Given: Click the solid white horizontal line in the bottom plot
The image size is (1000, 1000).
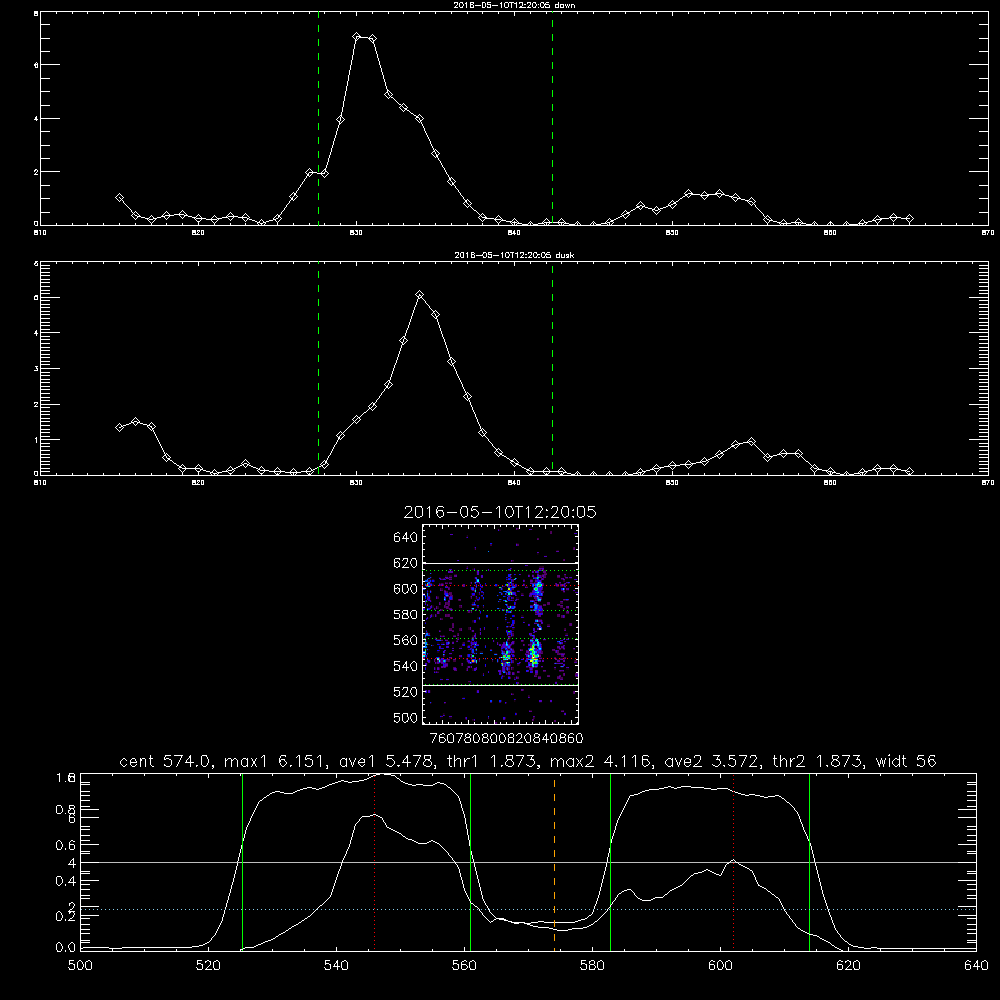Looking at the screenshot, I should [528, 862].
